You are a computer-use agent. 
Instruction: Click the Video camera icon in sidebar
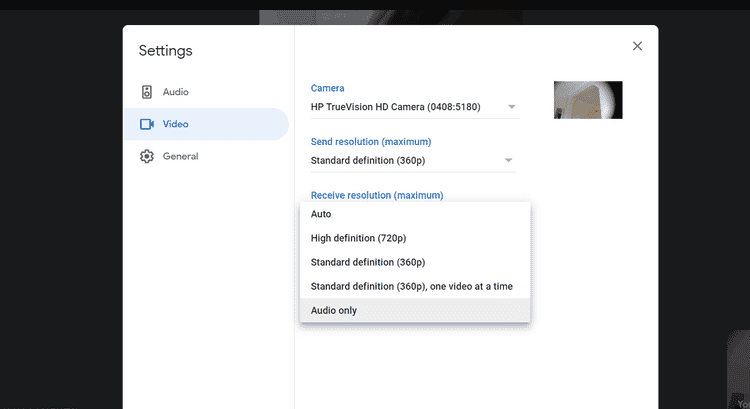(147, 124)
